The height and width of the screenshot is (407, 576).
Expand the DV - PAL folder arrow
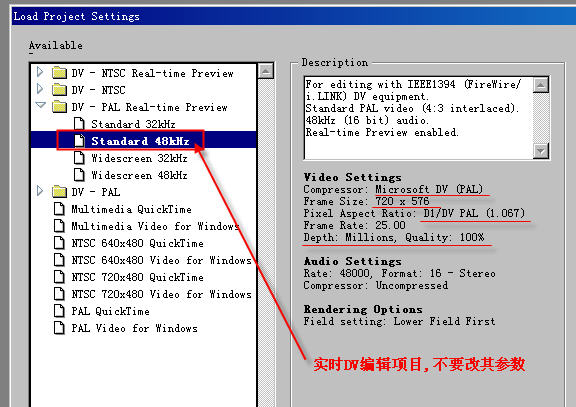(x=40, y=191)
